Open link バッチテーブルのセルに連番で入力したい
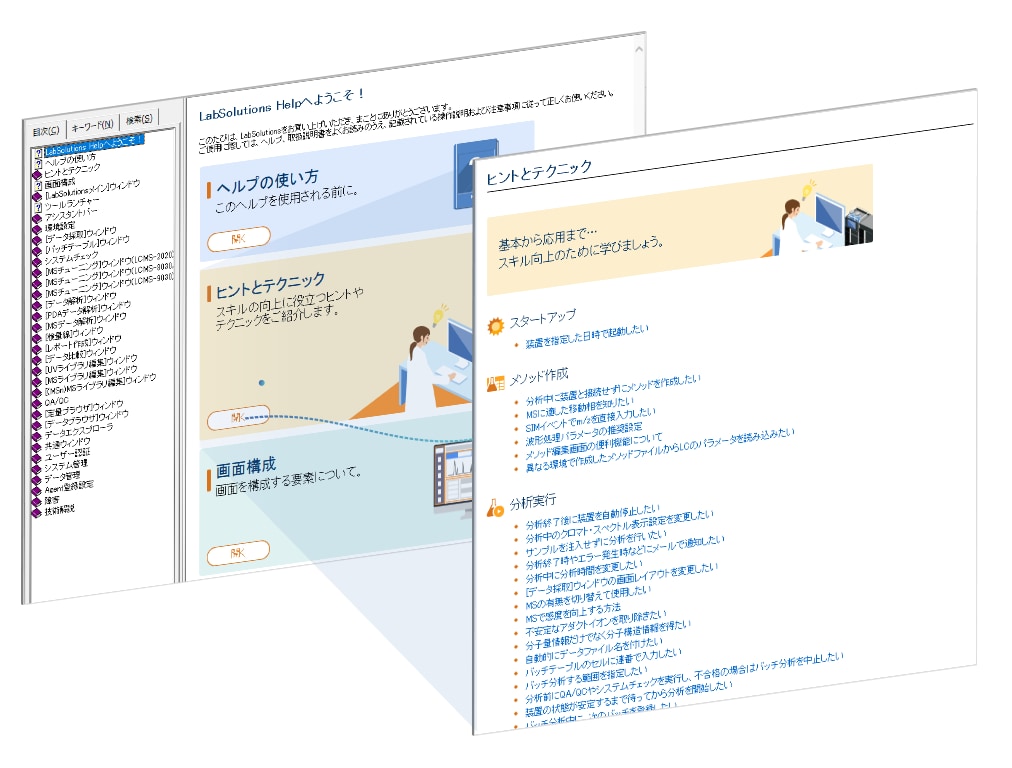The image size is (1012, 768). pos(603,663)
